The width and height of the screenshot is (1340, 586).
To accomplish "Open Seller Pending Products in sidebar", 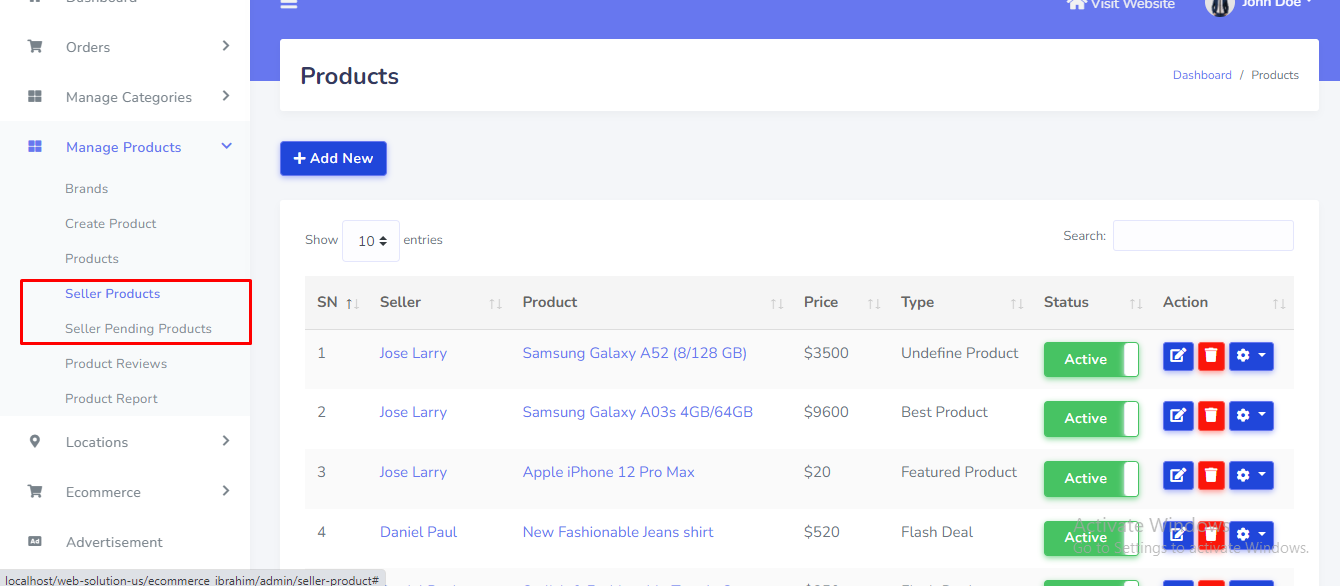I will point(138,329).
